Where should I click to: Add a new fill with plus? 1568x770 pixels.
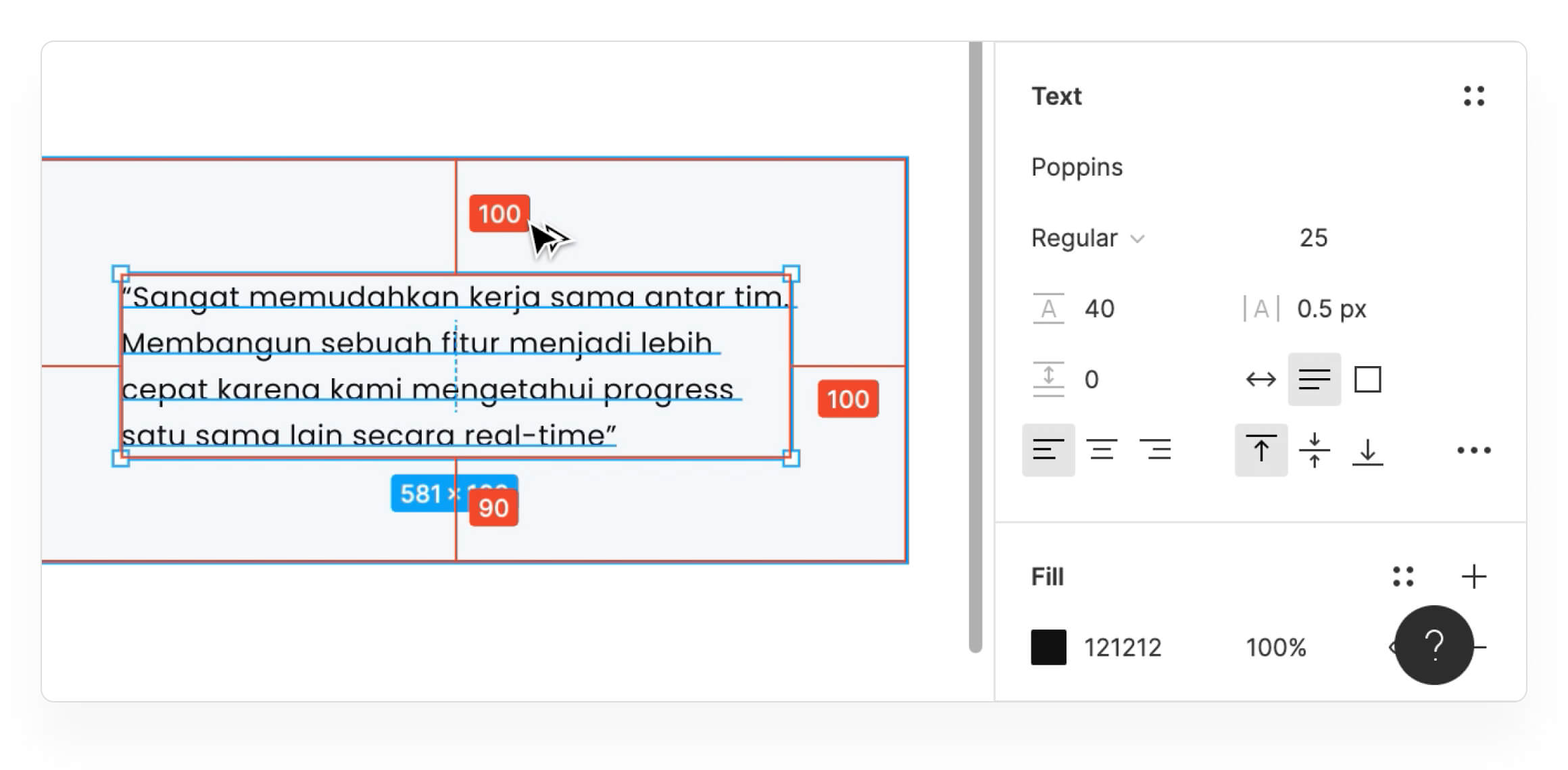click(1473, 576)
